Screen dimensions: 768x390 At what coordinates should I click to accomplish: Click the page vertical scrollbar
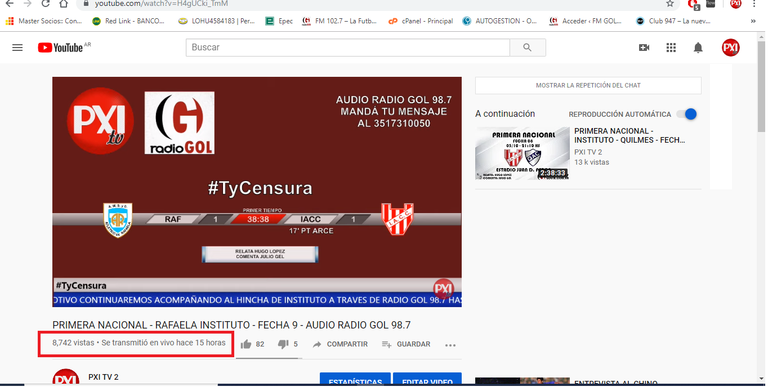coord(761,206)
